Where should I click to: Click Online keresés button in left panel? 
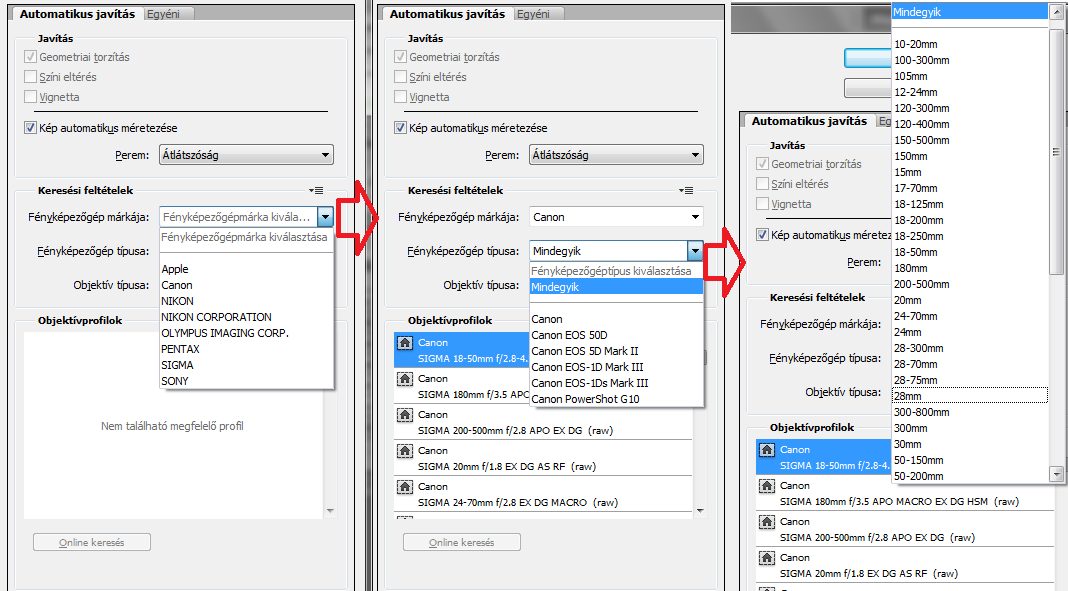point(92,543)
